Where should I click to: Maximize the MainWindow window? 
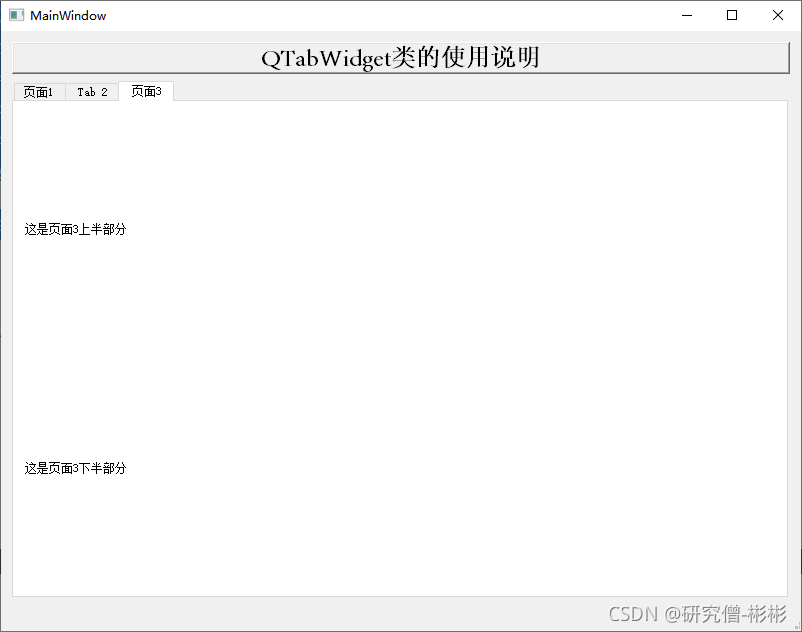732,15
